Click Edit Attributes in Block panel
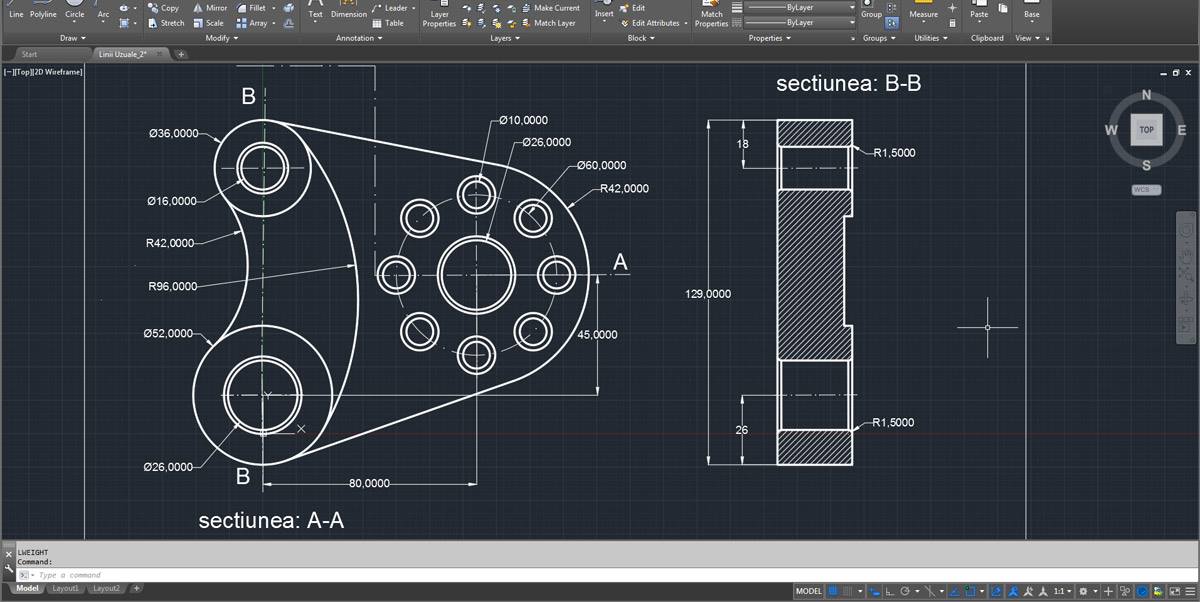The height and width of the screenshot is (602, 1200). pyautogui.click(x=650, y=23)
